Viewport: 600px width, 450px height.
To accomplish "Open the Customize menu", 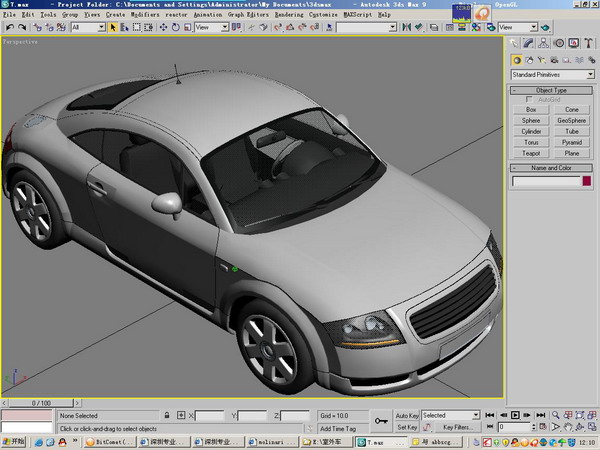I will click(x=323, y=15).
